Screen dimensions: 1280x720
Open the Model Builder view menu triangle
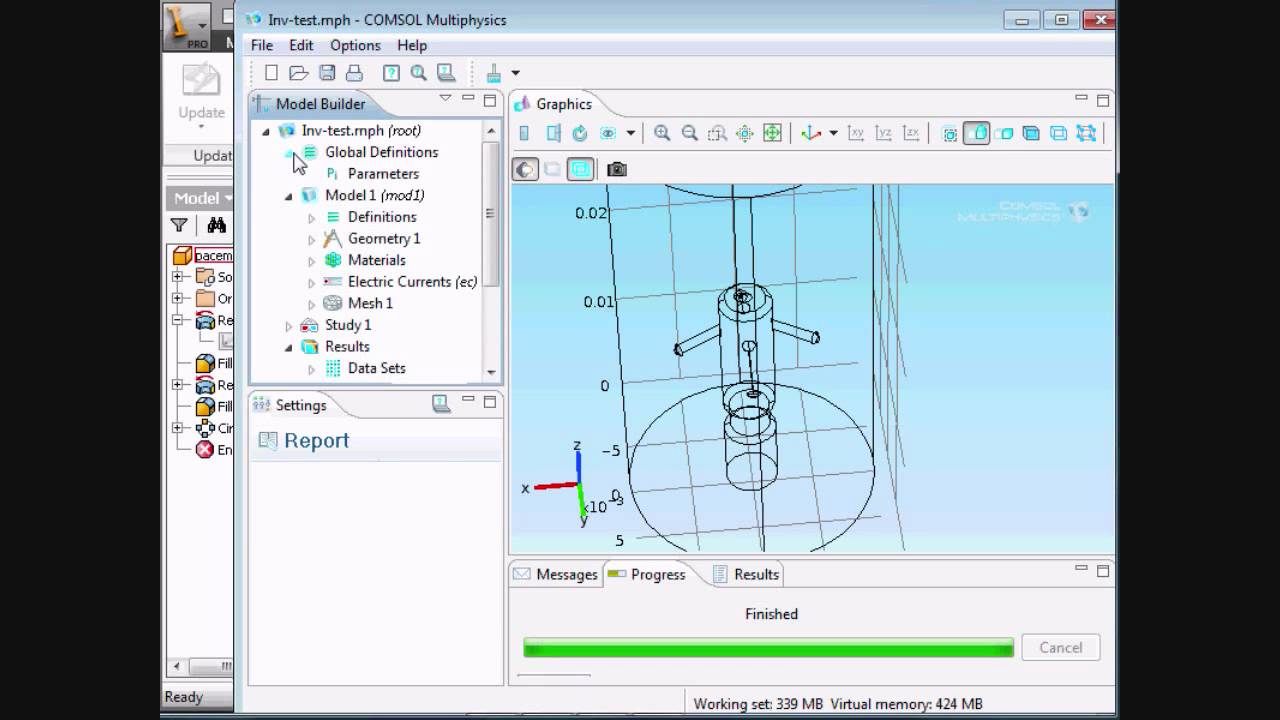[445, 98]
